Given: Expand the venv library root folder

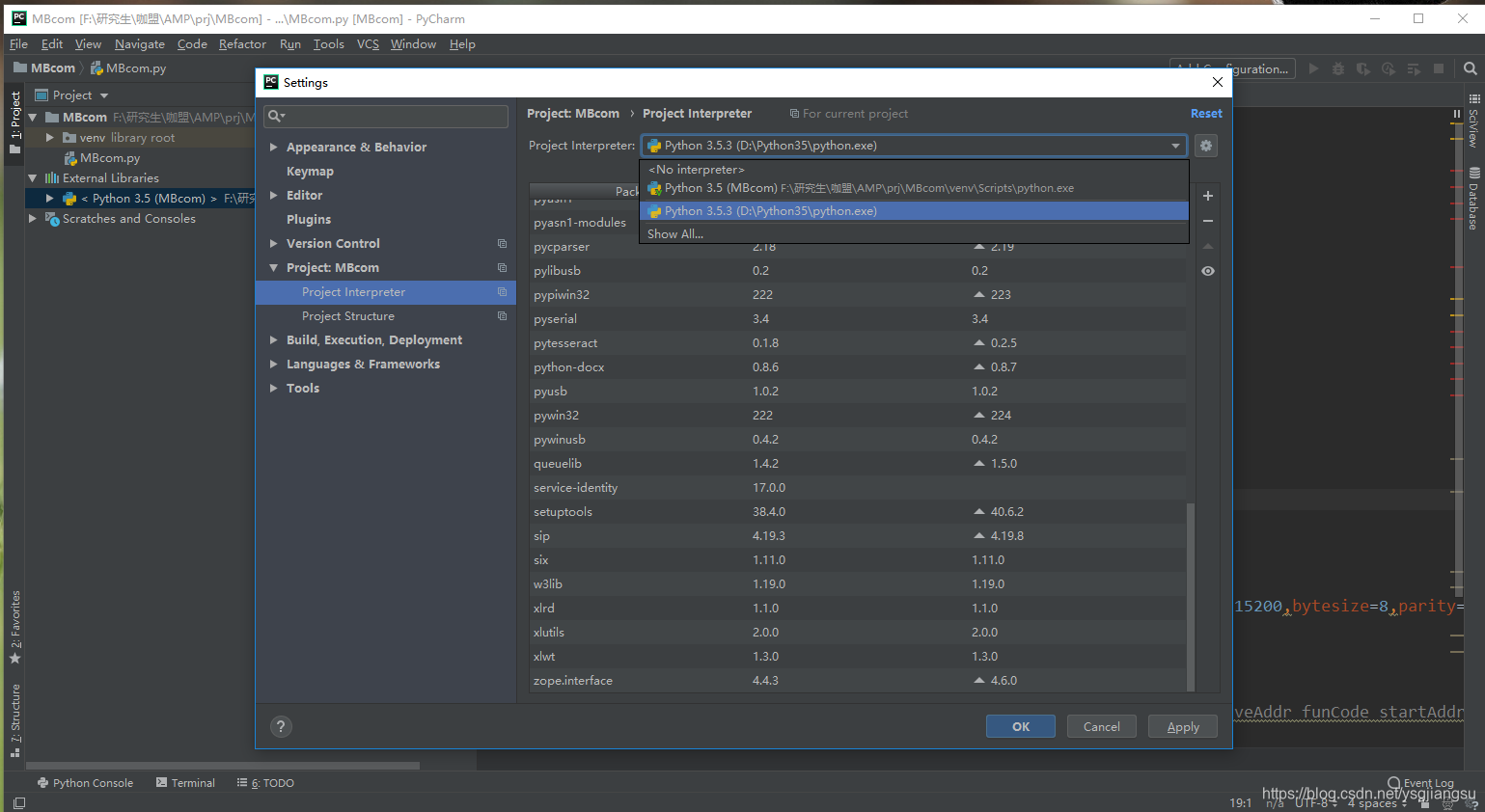Looking at the screenshot, I should (49, 138).
